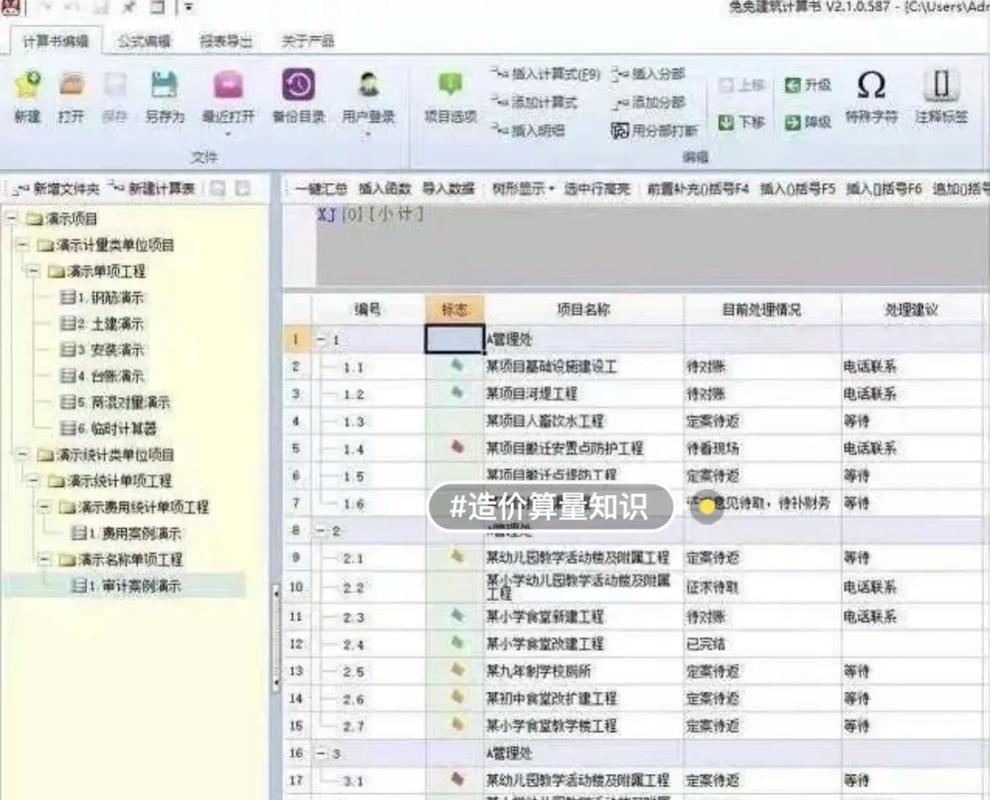
Task: Collapse the 演示单项工程 folder
Action: coord(33,272)
